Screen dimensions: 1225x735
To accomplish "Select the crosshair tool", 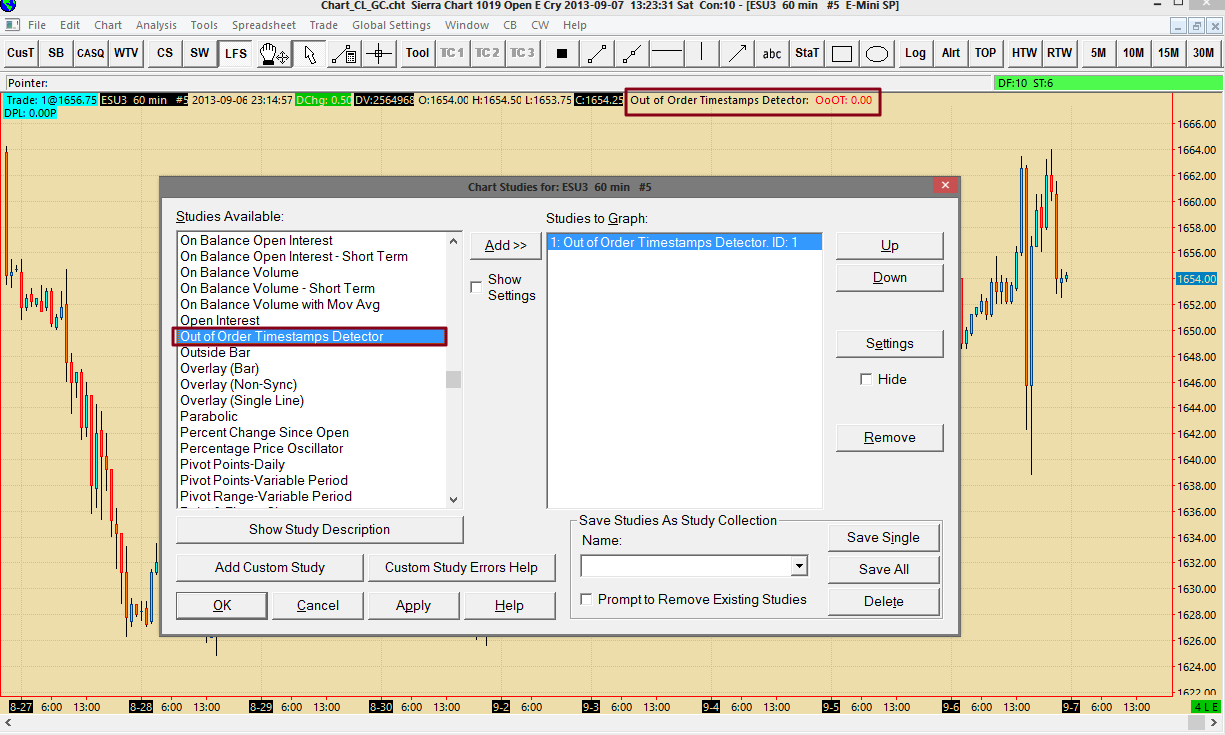I will point(380,53).
